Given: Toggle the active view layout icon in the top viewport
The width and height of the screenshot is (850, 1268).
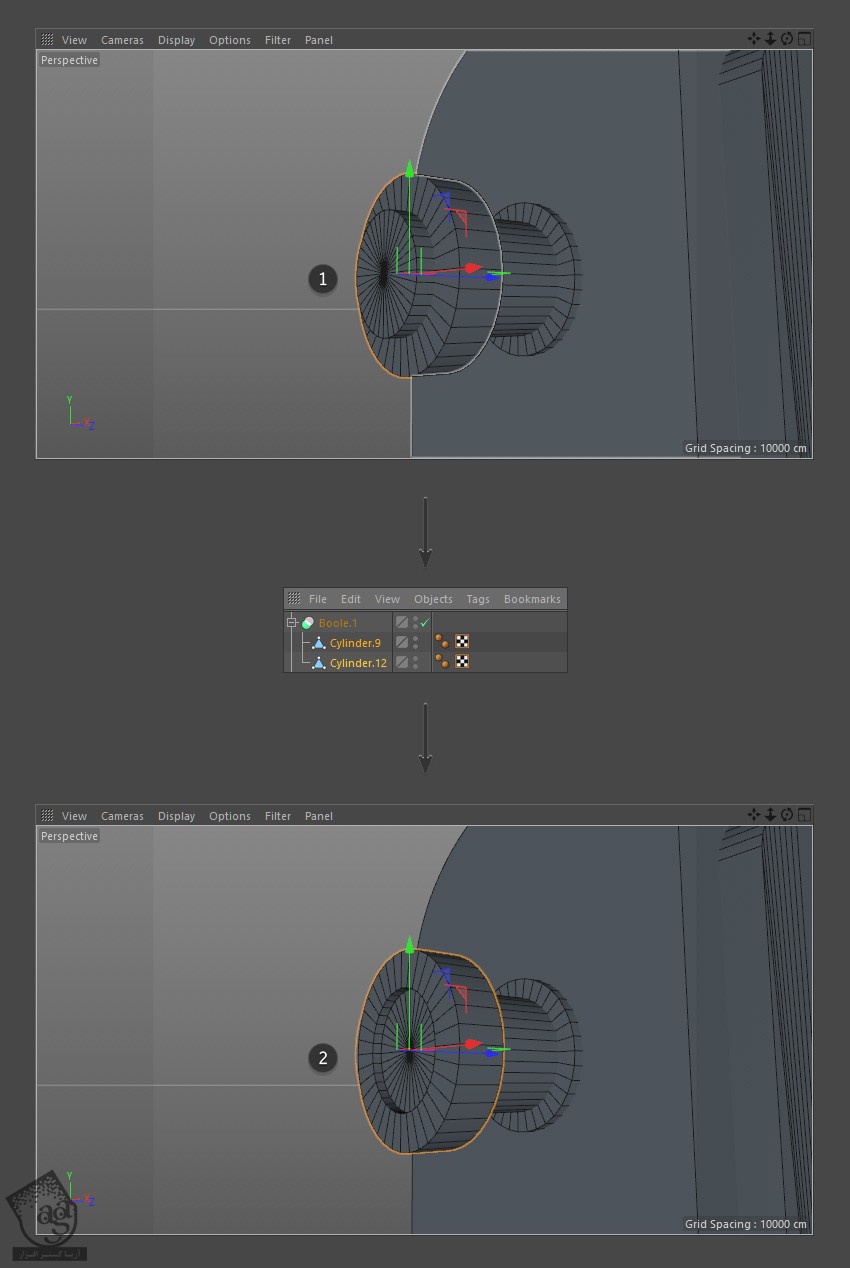Looking at the screenshot, I should coord(804,39).
